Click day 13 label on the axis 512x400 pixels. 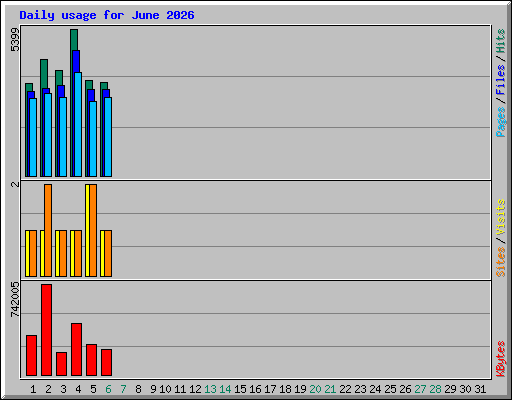210,389
